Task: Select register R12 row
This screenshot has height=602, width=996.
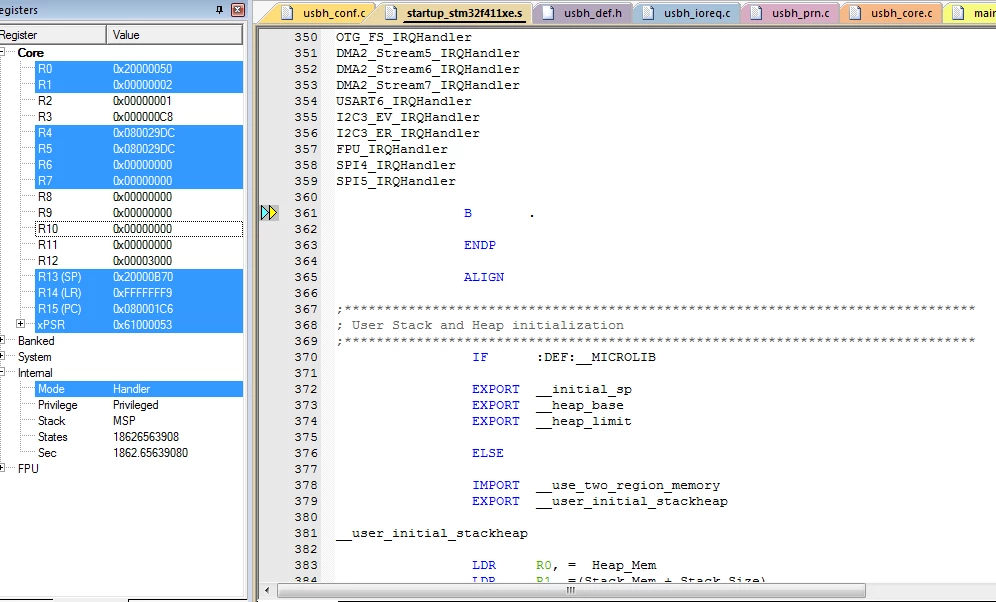Action: pyautogui.click(x=139, y=260)
